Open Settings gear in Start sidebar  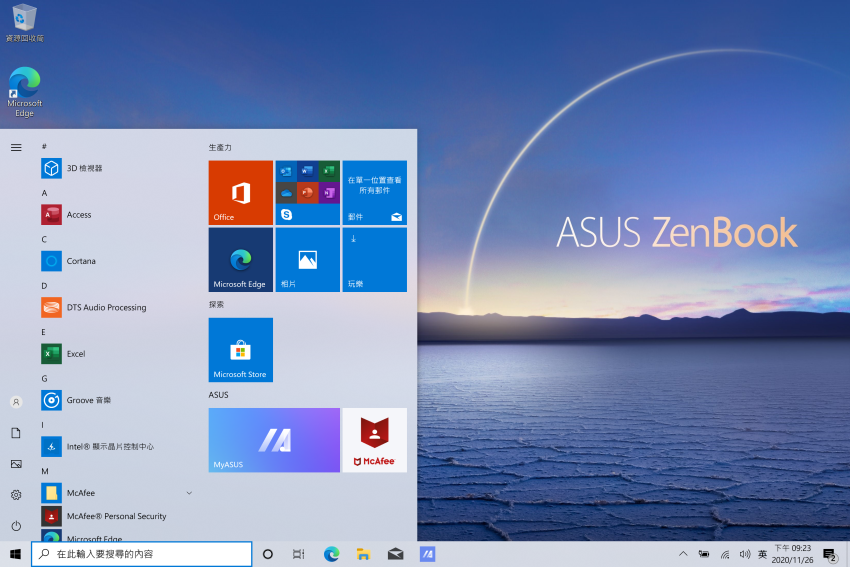tap(16, 495)
